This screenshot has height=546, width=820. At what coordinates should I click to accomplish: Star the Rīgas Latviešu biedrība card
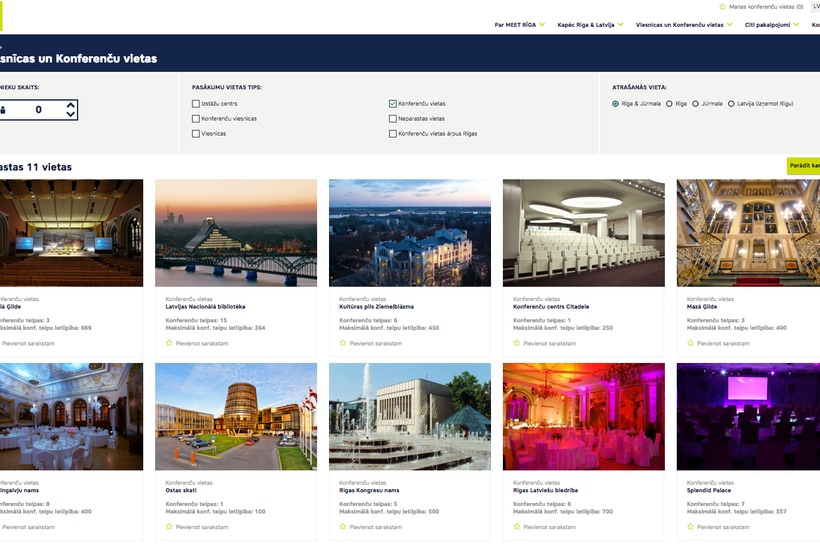click(x=517, y=527)
